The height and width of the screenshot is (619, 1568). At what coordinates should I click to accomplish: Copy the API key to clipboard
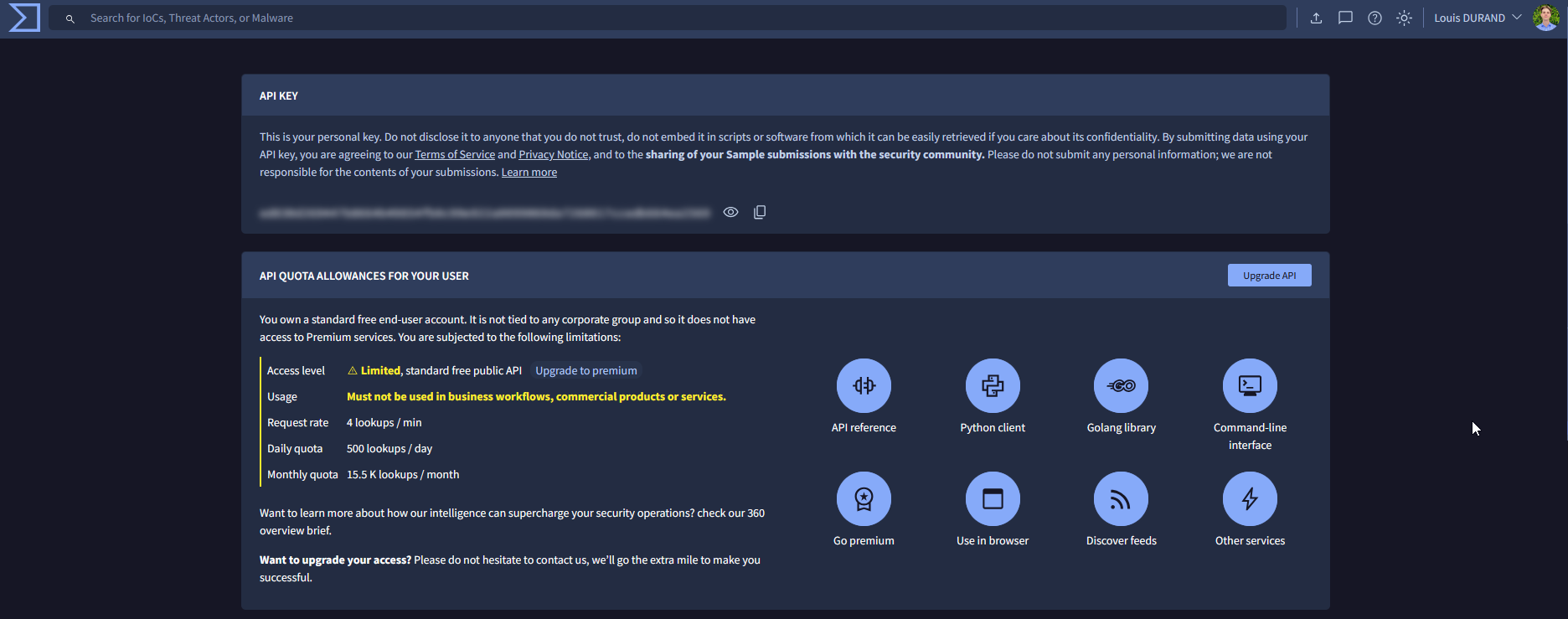point(760,213)
